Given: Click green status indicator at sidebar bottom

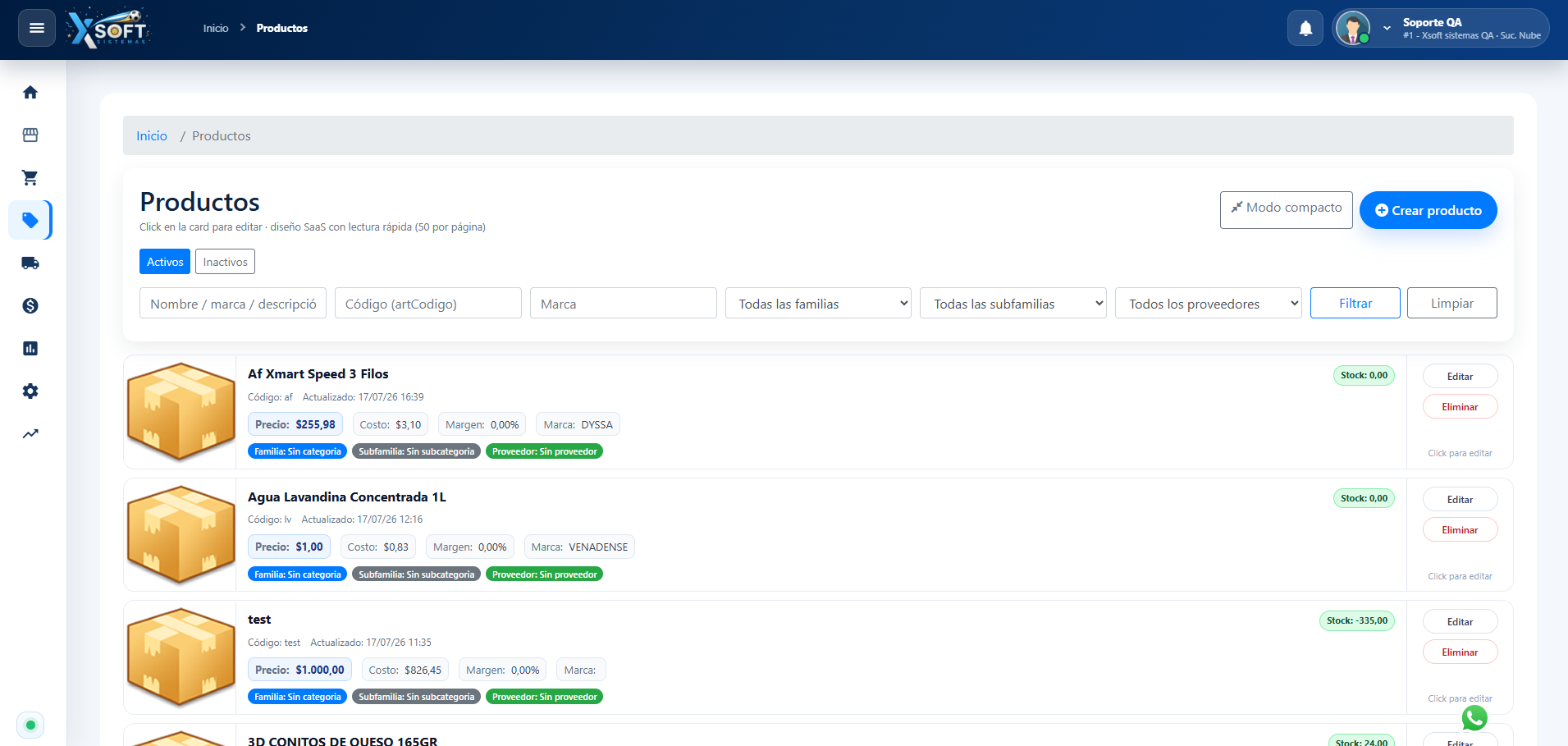Looking at the screenshot, I should (x=30, y=725).
